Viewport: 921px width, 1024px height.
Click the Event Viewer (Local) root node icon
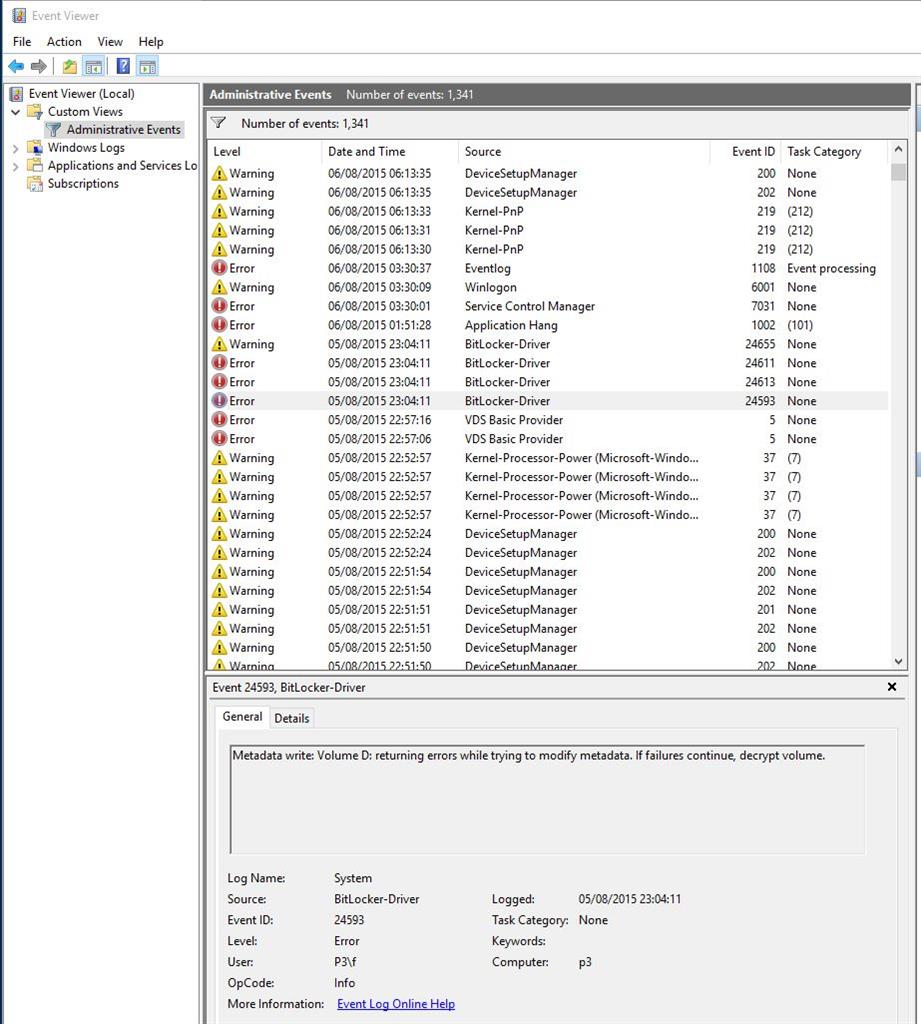pos(16,93)
